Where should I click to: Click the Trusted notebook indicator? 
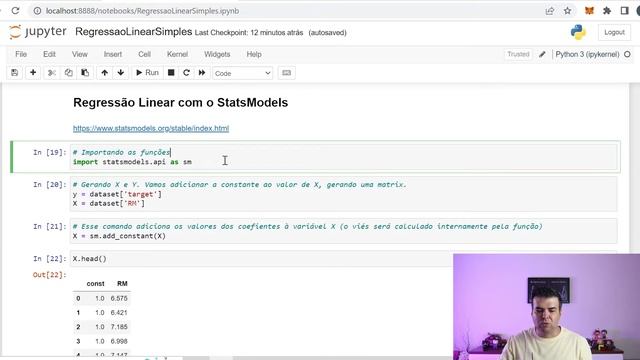click(518, 54)
